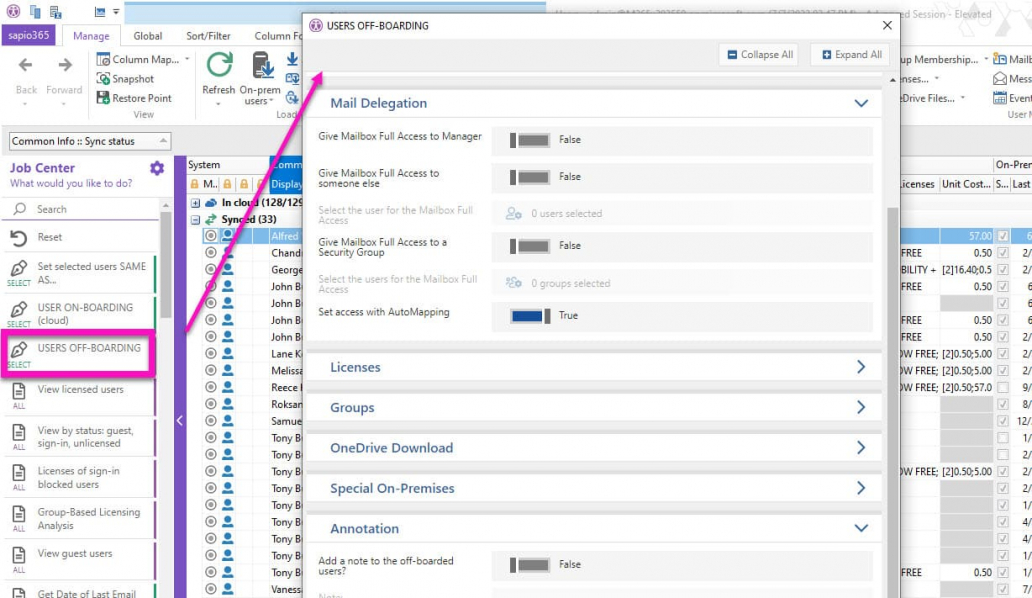Open Licenses of sign-in blocked users job
Screen dimensions: 1032x598
pos(79,478)
